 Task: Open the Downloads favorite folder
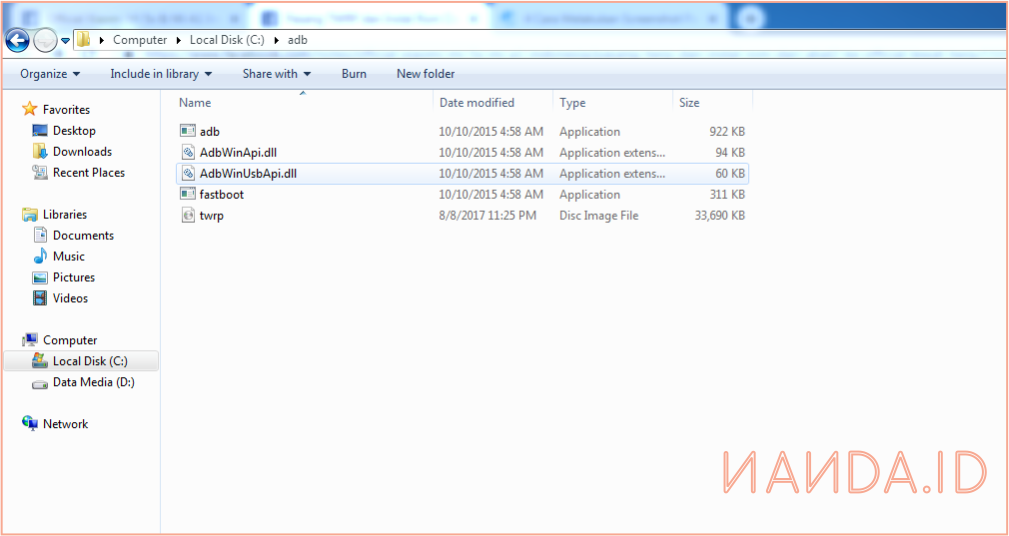point(82,152)
